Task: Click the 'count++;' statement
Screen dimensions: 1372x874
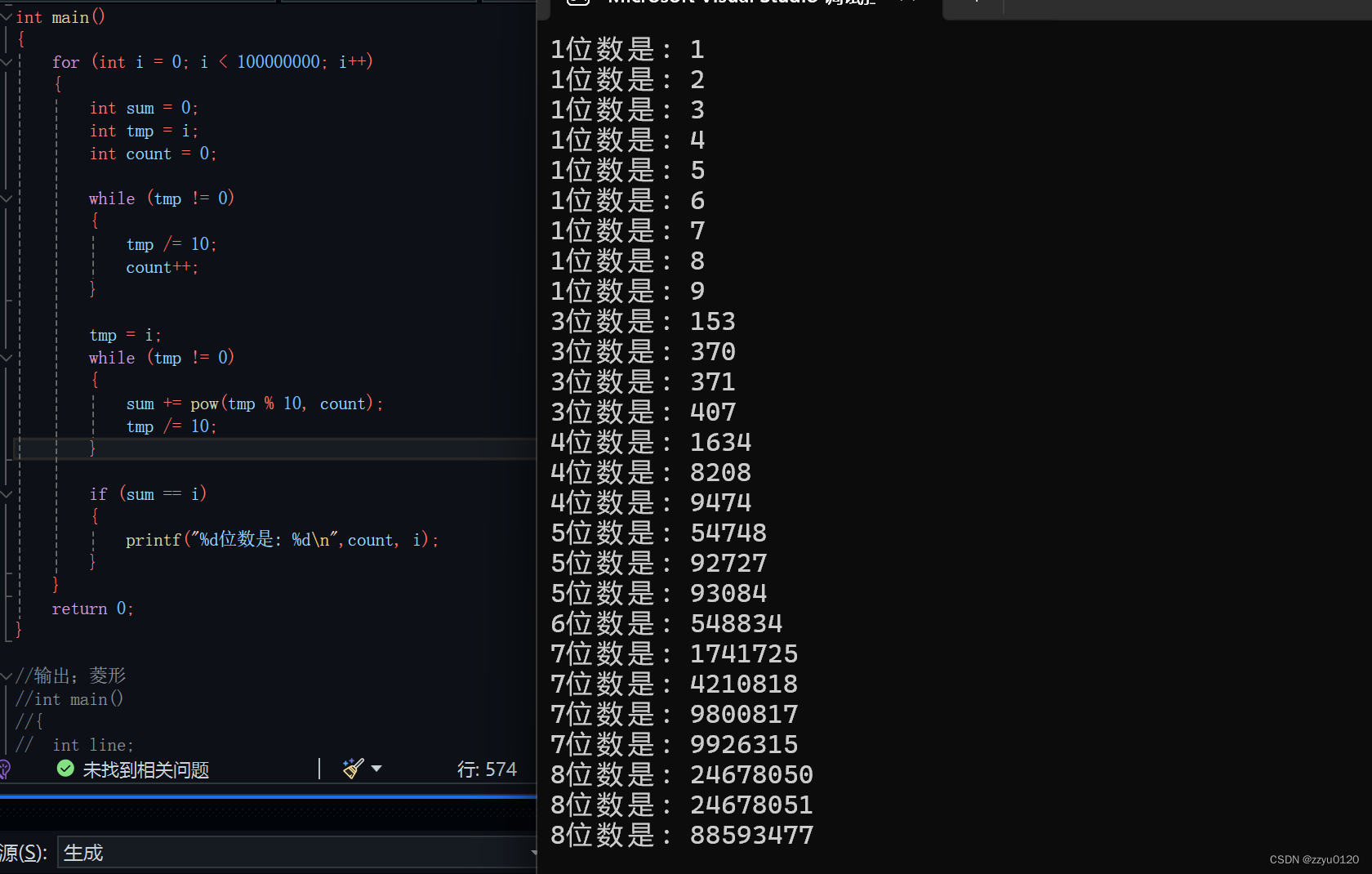Action: point(163,267)
